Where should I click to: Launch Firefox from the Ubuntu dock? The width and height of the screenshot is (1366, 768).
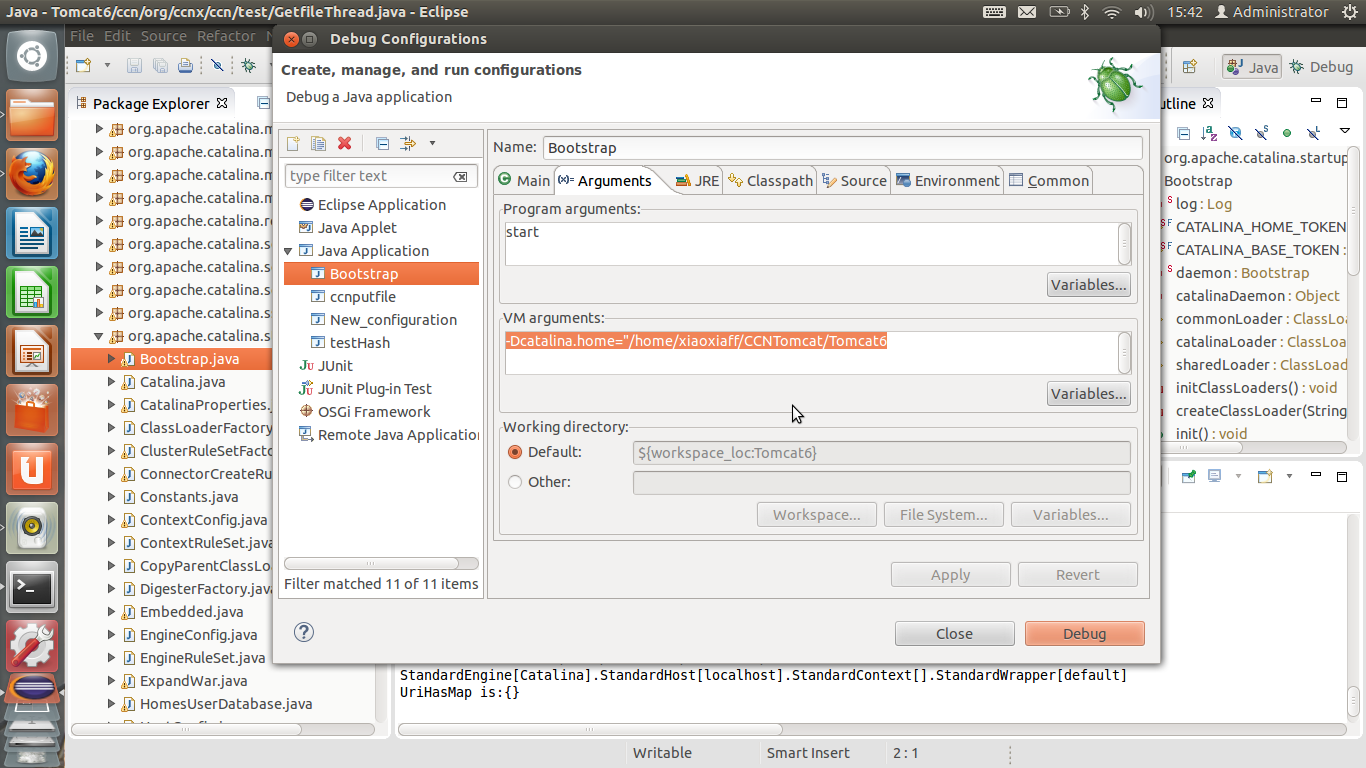[32, 174]
